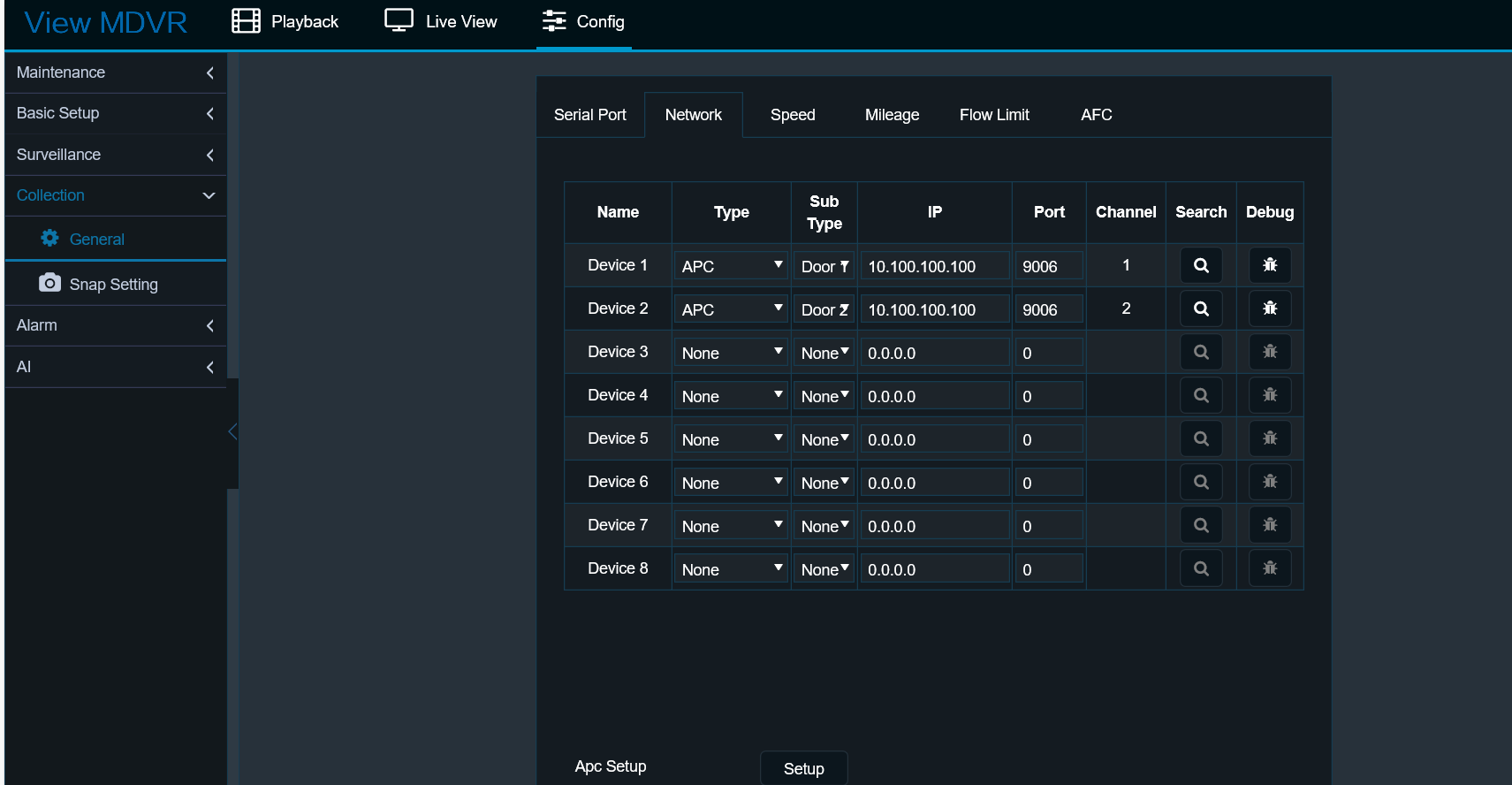Click the search icon for Device 2

click(x=1201, y=309)
